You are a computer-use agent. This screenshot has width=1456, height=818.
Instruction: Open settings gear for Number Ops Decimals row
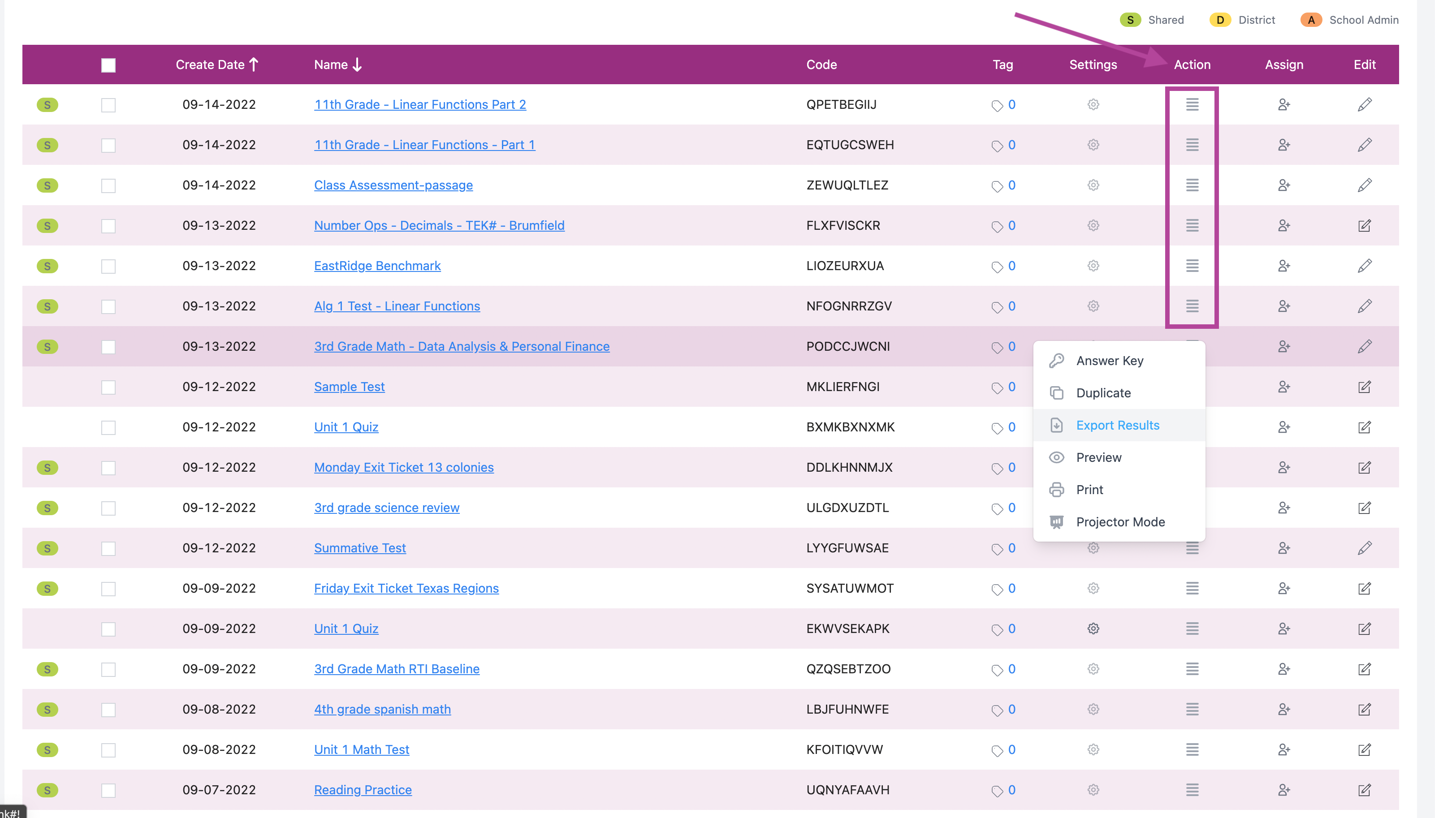click(x=1093, y=225)
